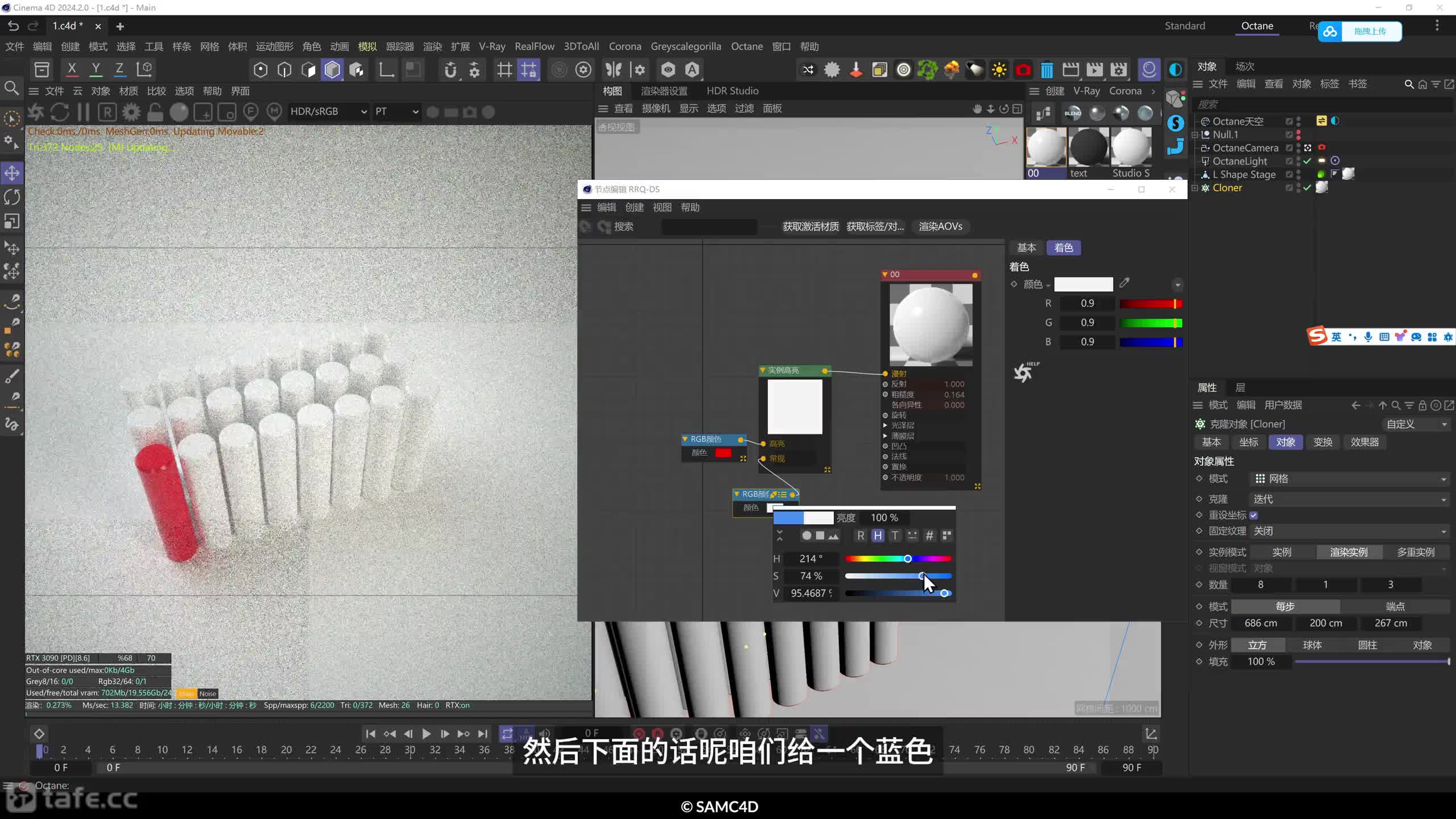
Task: Set instance mode to 多重实例
Action: pyautogui.click(x=1416, y=552)
